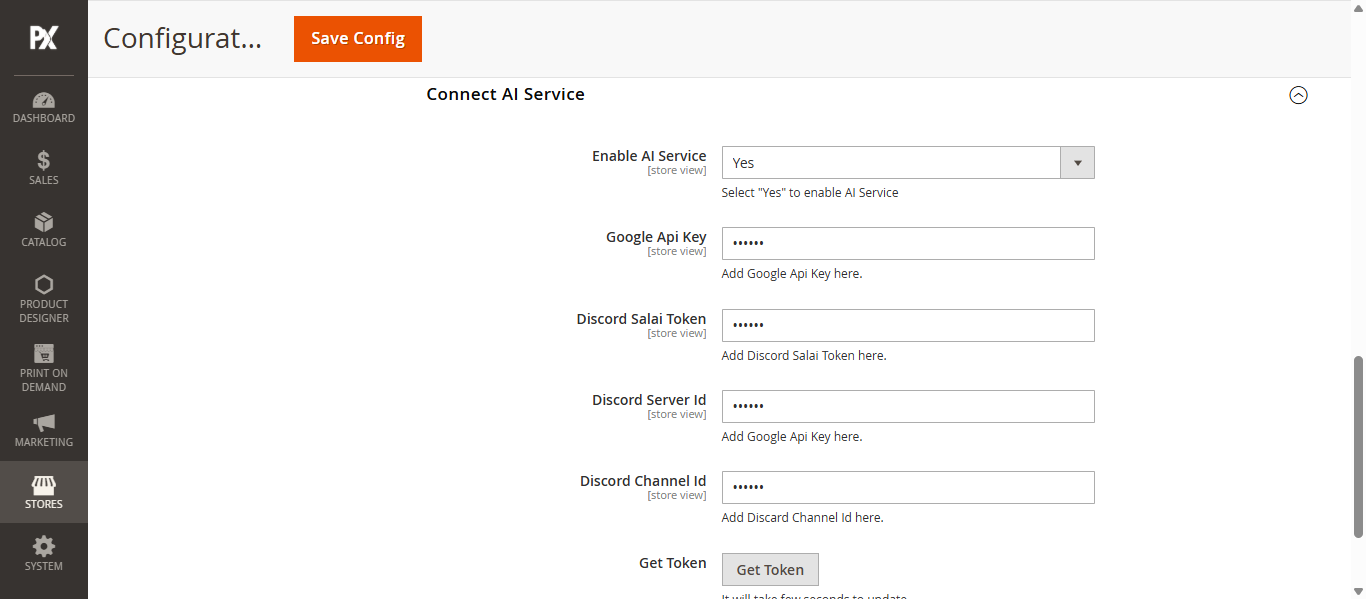Click the page vertical scrollbar thumb

(1358, 445)
